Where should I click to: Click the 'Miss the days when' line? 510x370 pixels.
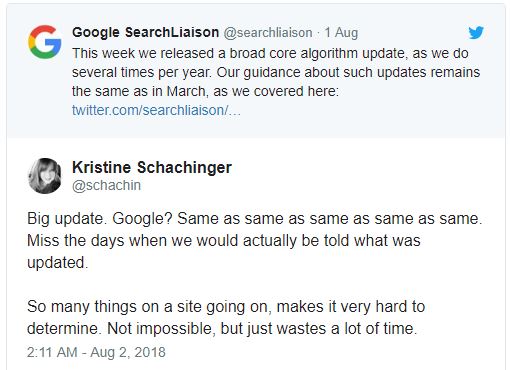[224, 241]
